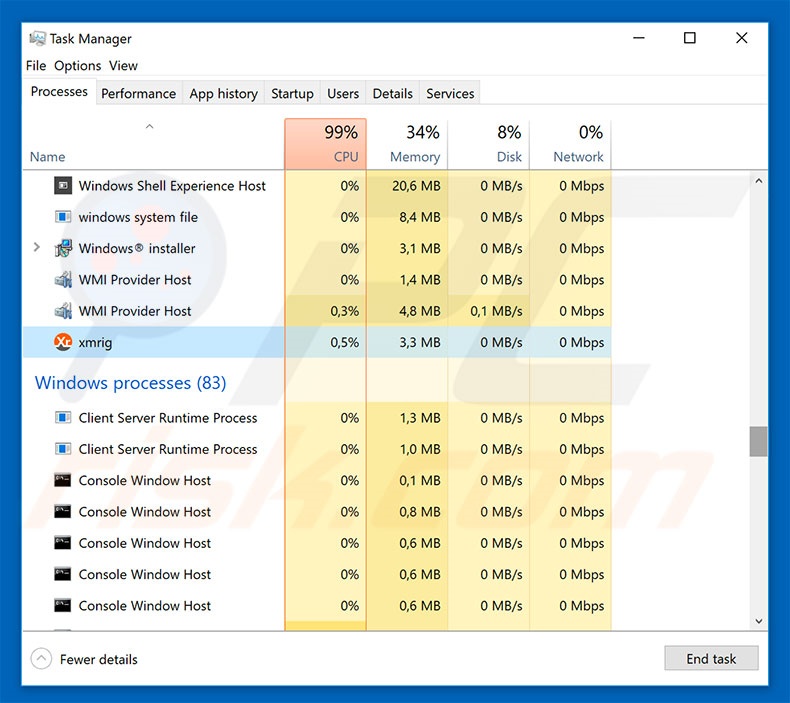Click the Fewer details link
790x703 pixels.
[98, 659]
